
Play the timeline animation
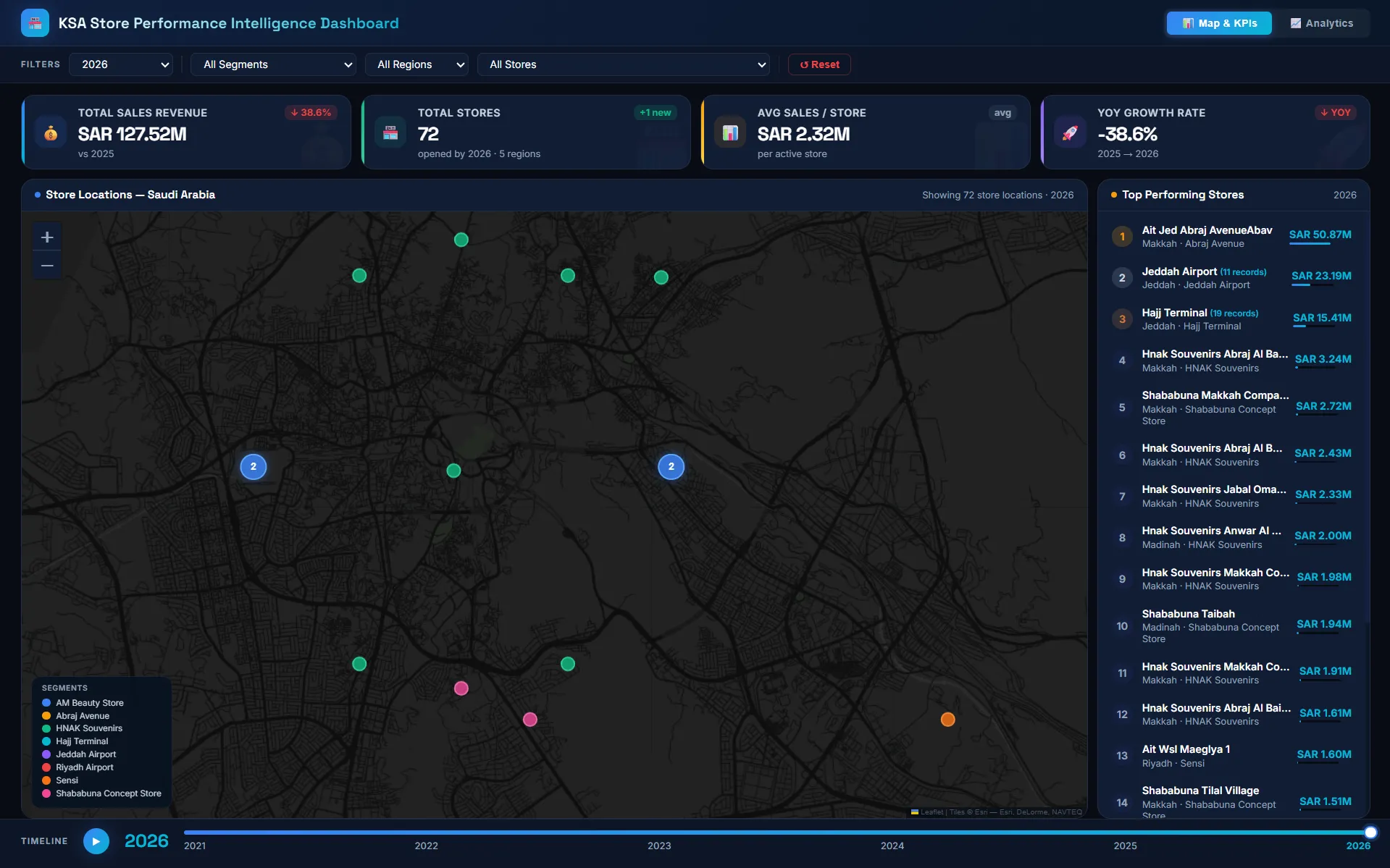coord(96,841)
